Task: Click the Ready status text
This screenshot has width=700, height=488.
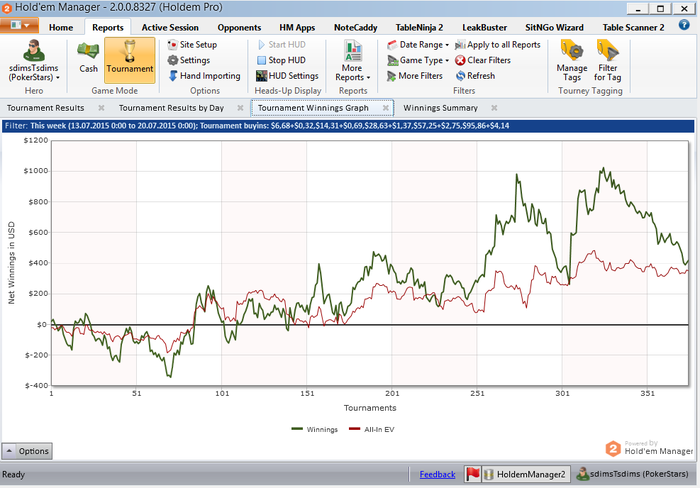Action: click(13, 475)
